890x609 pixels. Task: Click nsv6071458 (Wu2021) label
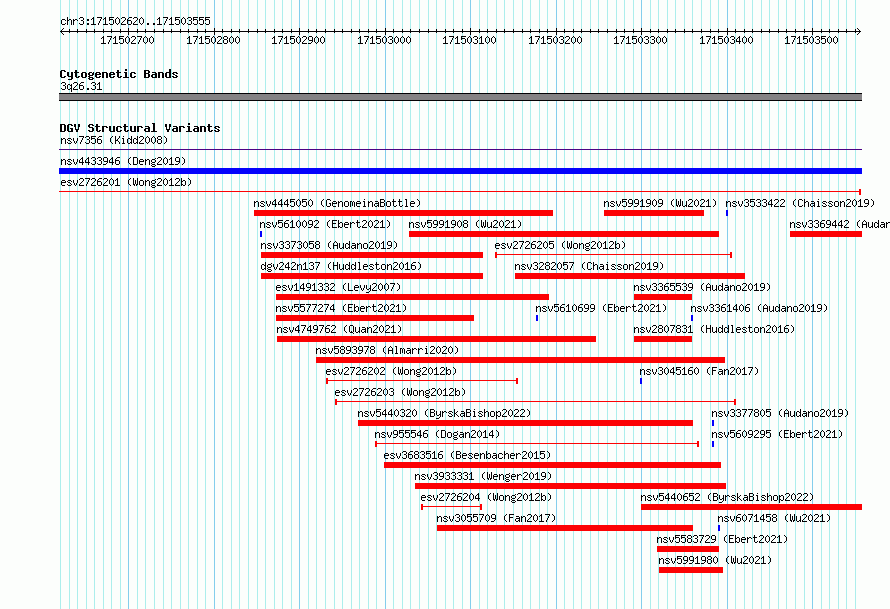click(774, 518)
